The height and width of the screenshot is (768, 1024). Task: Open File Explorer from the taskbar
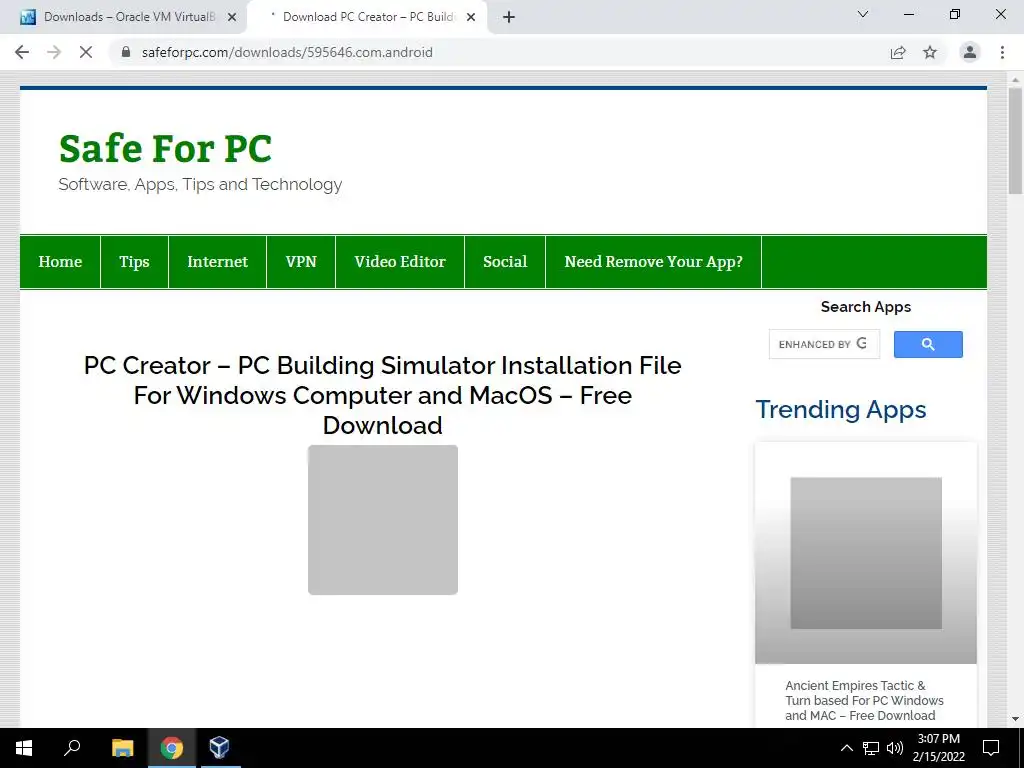pos(122,748)
